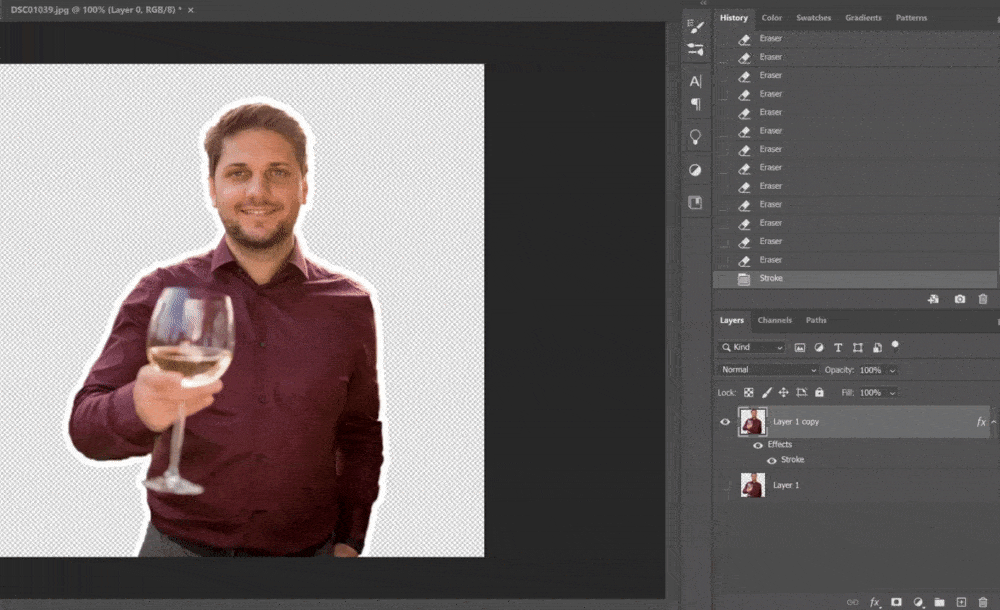Click the lock all attributes padlock icon
The height and width of the screenshot is (610, 1000).
[819, 393]
